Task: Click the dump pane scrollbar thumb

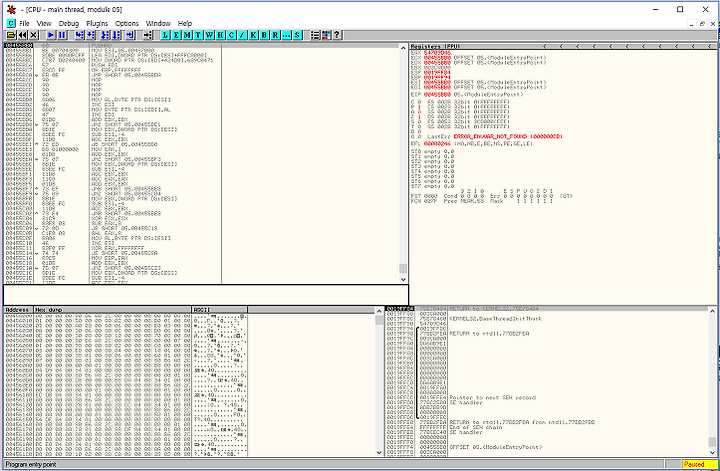Action: pos(379,320)
